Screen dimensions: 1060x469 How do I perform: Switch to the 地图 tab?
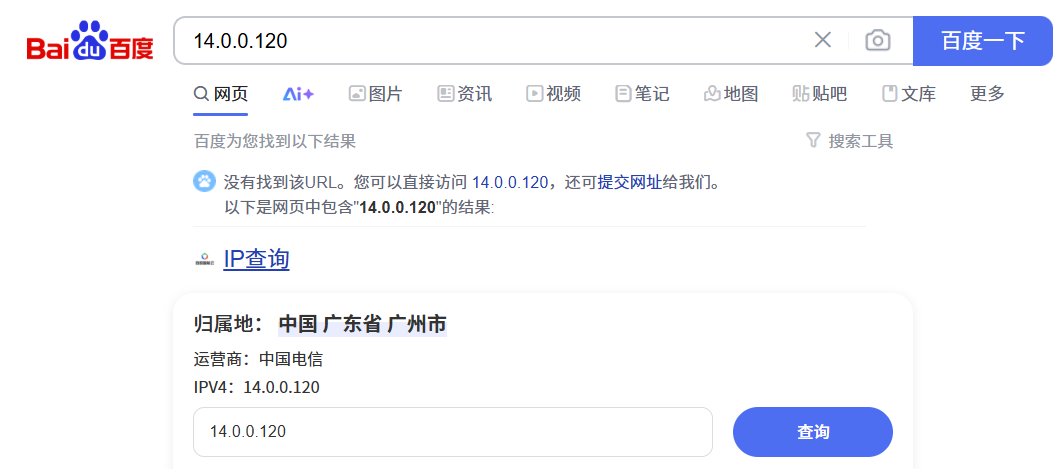pos(731,94)
